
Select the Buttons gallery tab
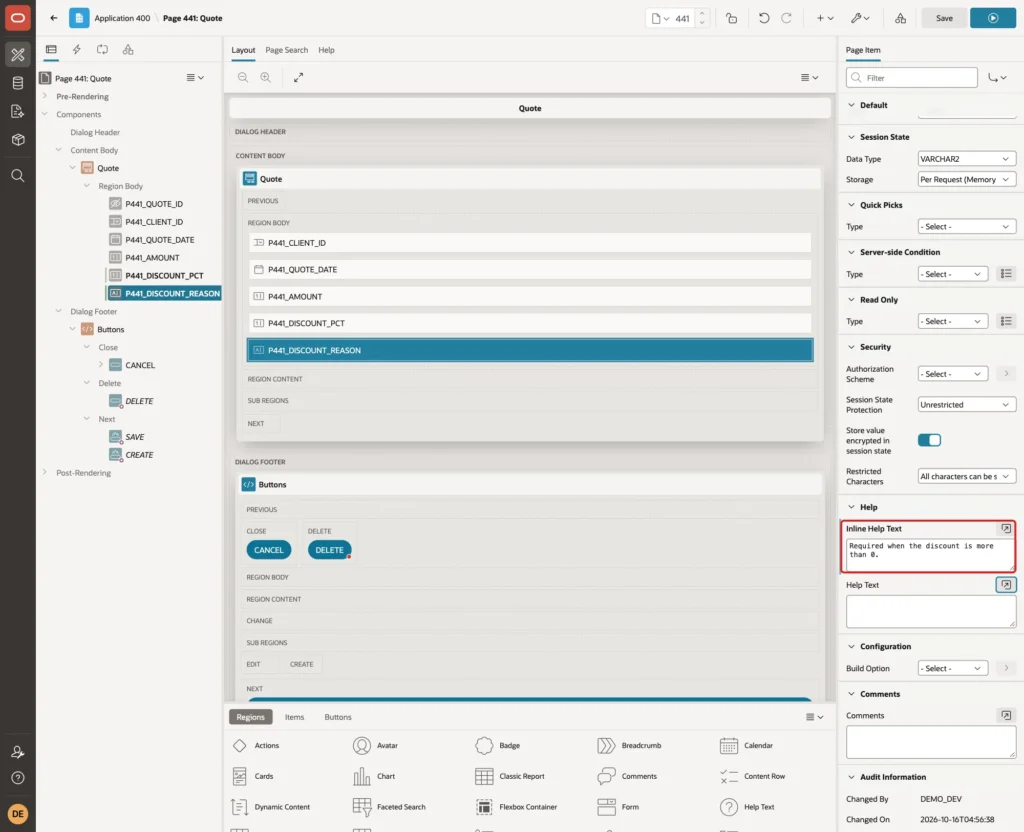(x=338, y=717)
